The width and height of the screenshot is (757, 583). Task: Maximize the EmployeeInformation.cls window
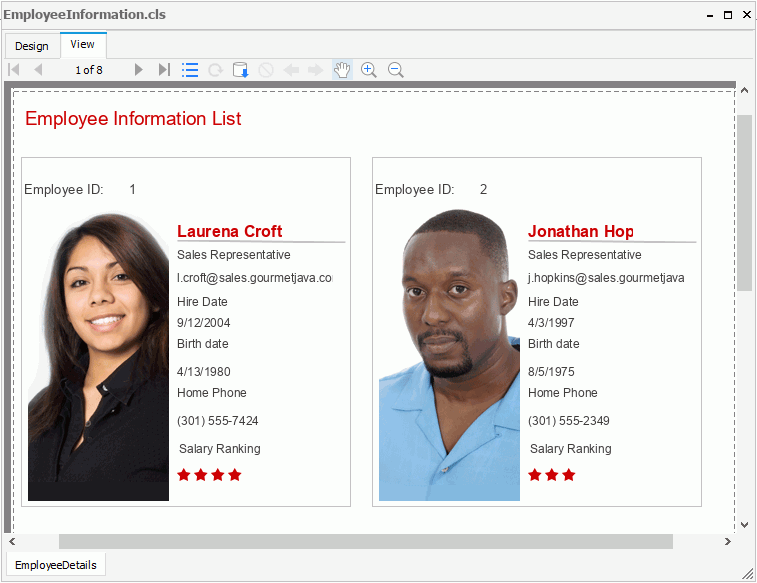(727, 15)
